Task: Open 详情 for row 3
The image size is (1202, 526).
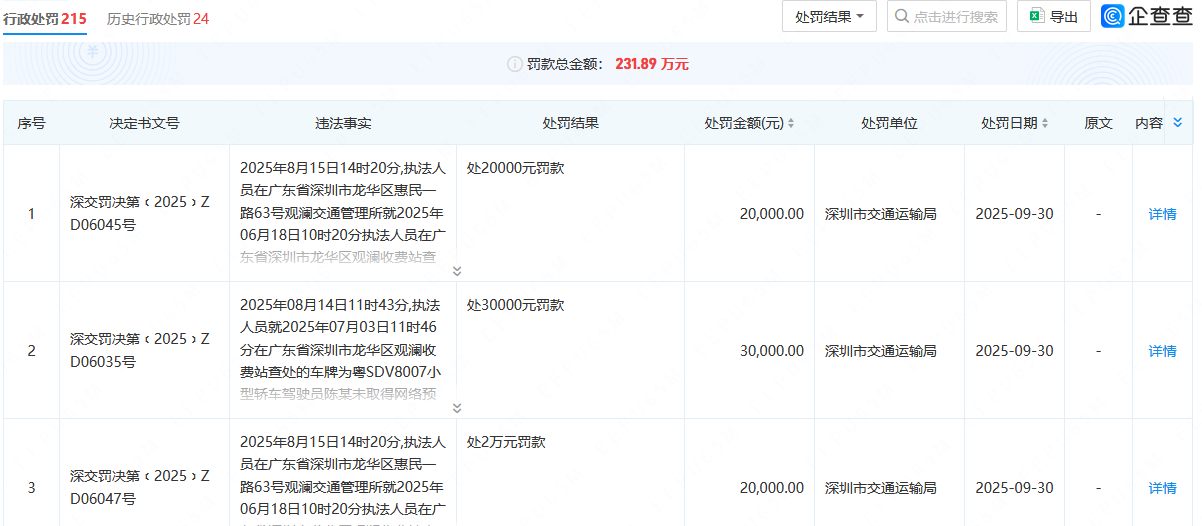Action: pyautogui.click(x=1162, y=488)
